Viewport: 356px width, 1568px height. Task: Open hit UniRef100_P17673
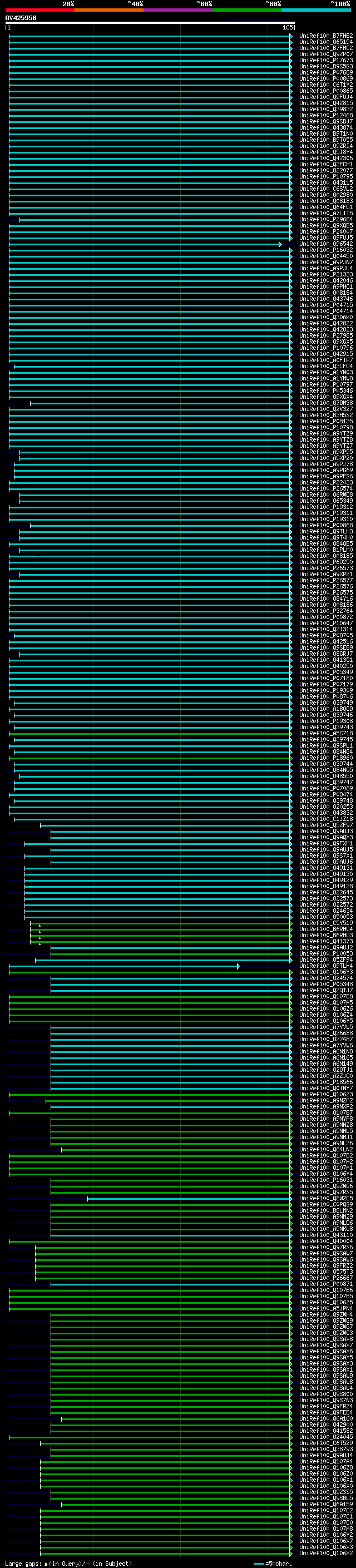[x=325, y=60]
